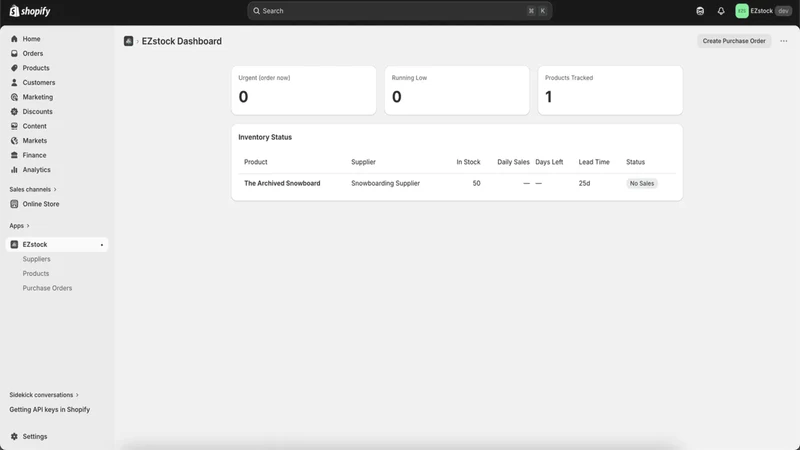
Task: Click Create Purchase Order button
Action: click(734, 41)
